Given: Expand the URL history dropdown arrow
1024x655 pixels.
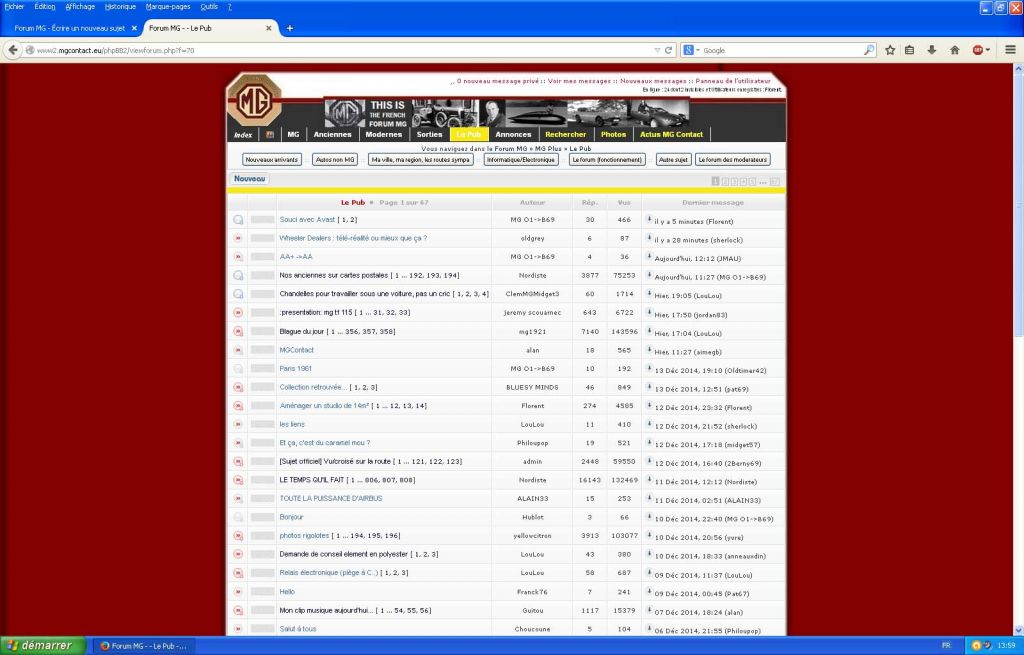Looking at the screenshot, I should [x=657, y=50].
